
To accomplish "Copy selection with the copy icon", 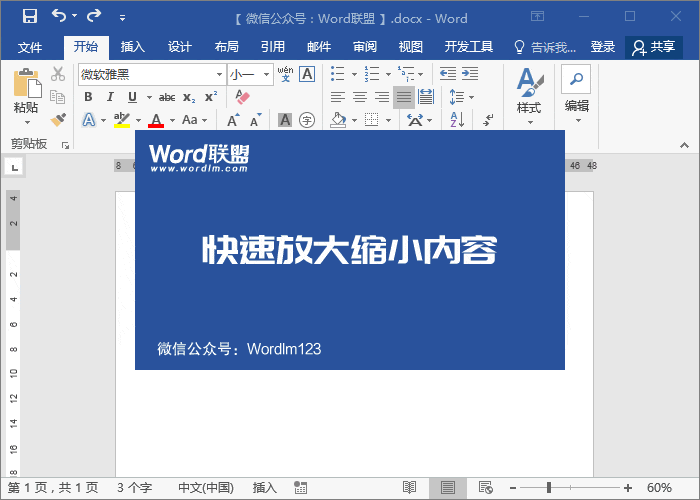I will (x=58, y=97).
